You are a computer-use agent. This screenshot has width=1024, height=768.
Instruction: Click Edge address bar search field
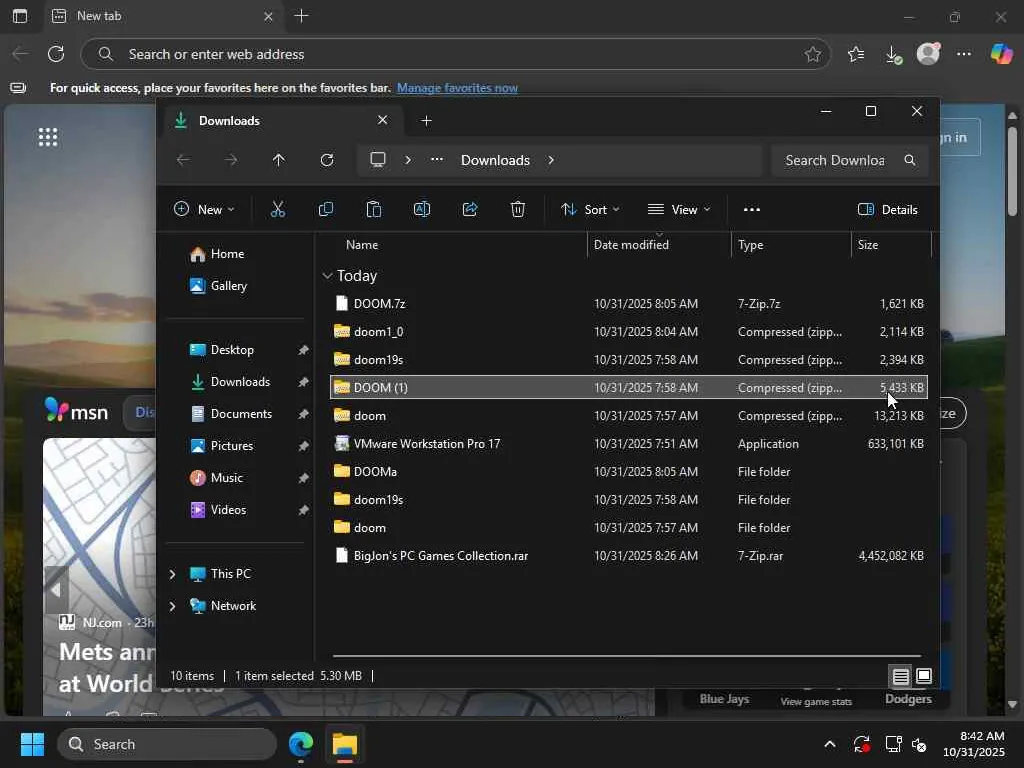coord(456,54)
